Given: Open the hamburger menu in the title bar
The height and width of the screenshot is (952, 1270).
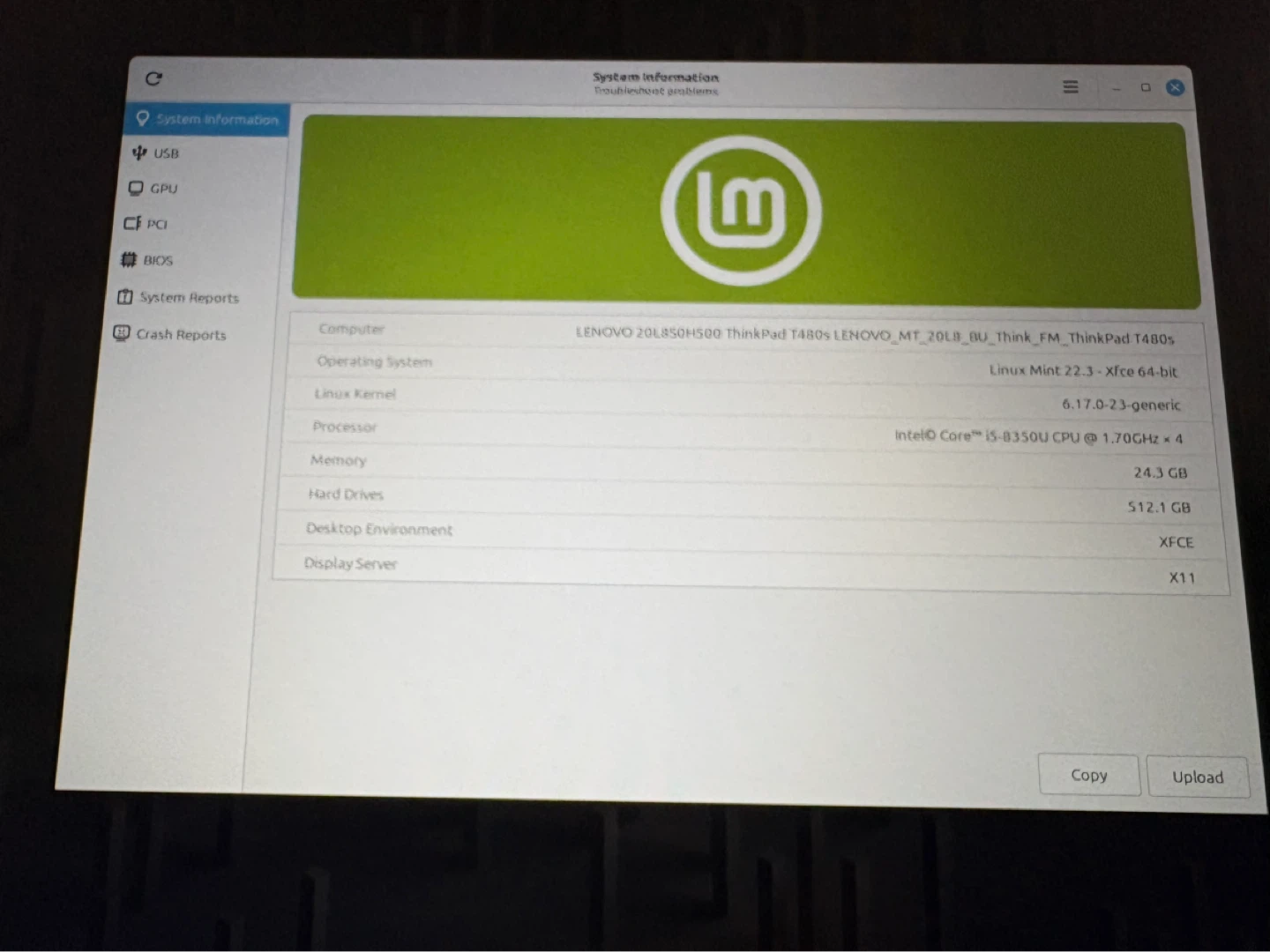Looking at the screenshot, I should point(1071,86).
